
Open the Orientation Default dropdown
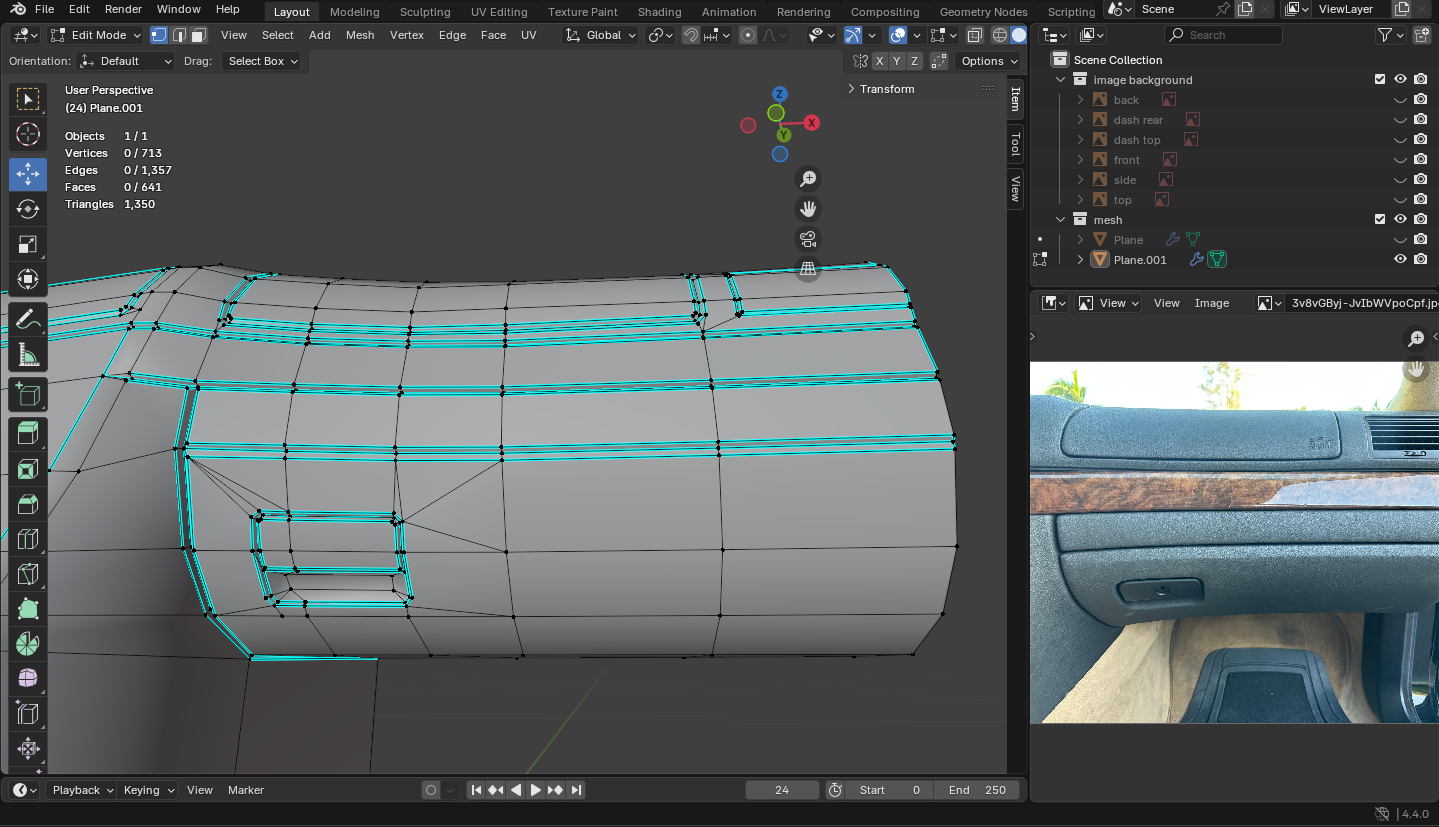coord(125,61)
